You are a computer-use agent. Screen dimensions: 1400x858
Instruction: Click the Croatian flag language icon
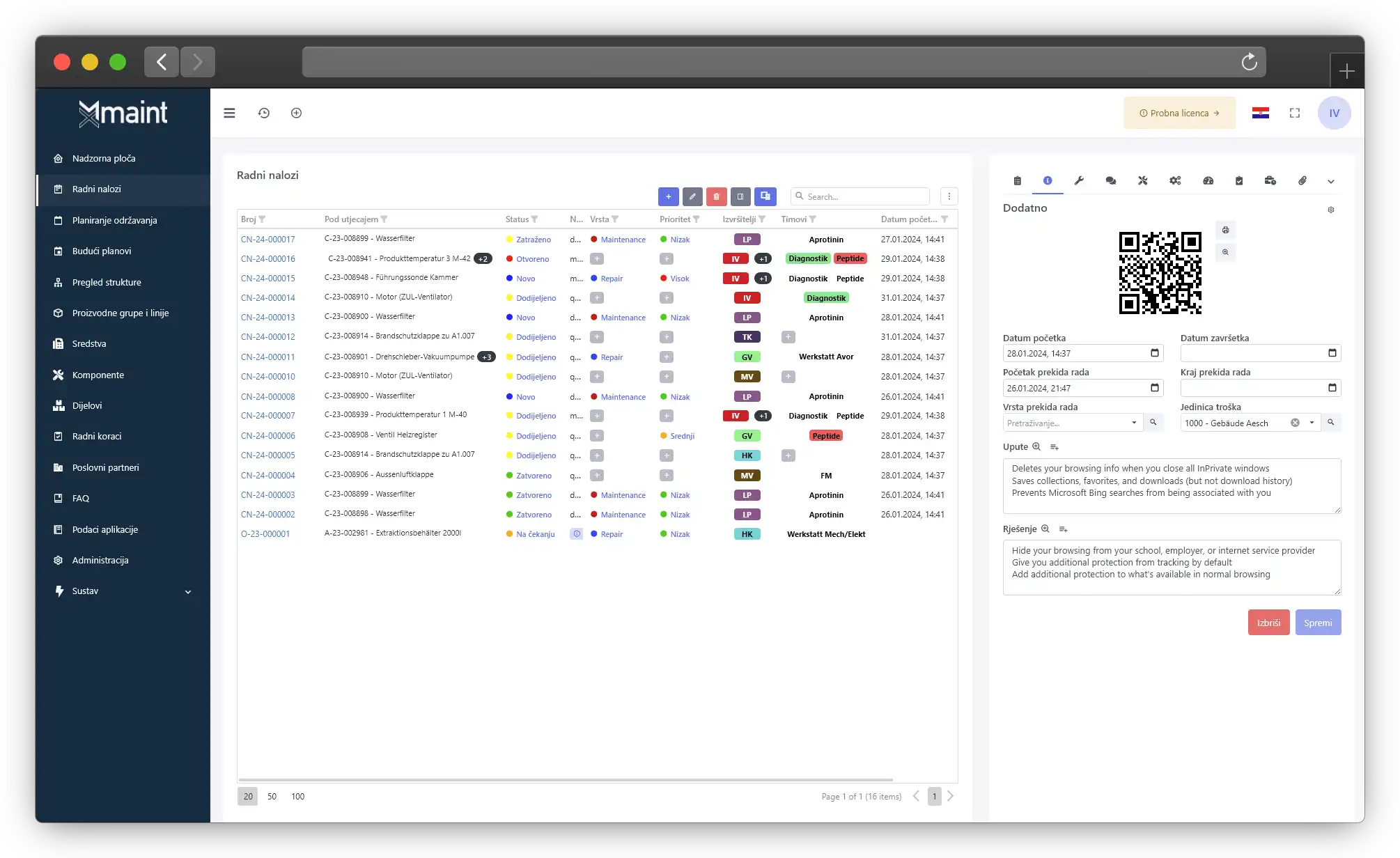click(x=1260, y=113)
